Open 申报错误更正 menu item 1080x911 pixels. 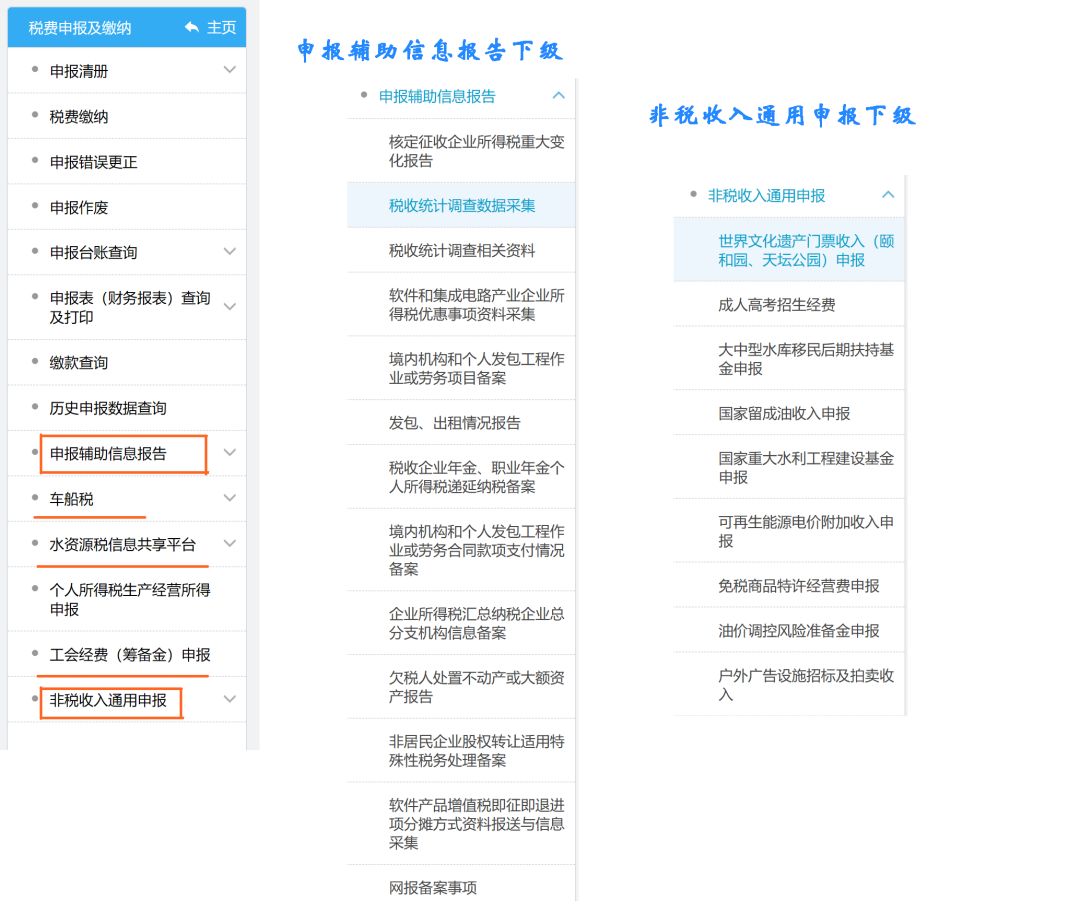coord(93,162)
